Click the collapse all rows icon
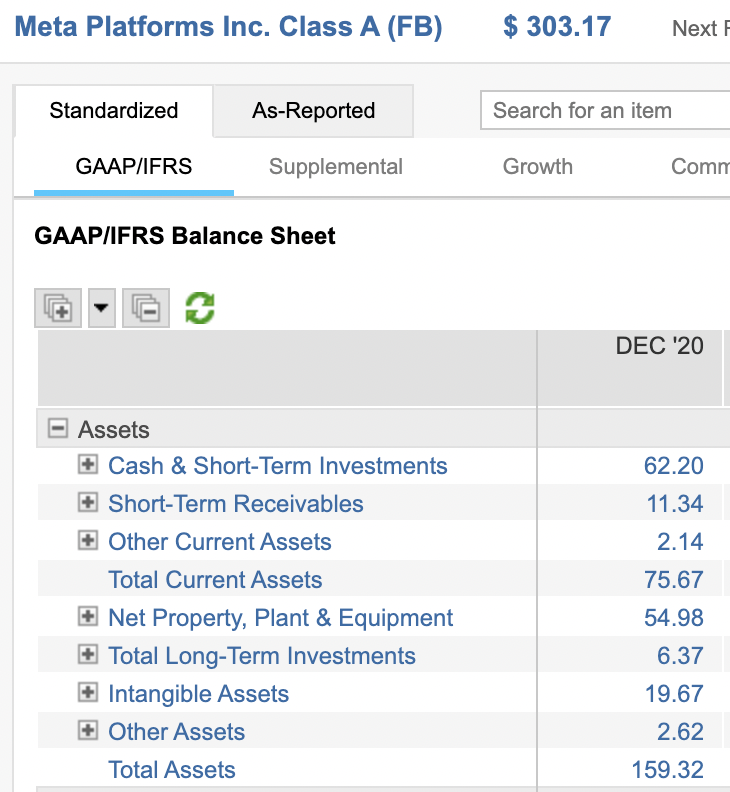This screenshot has height=792, width=730. (146, 308)
